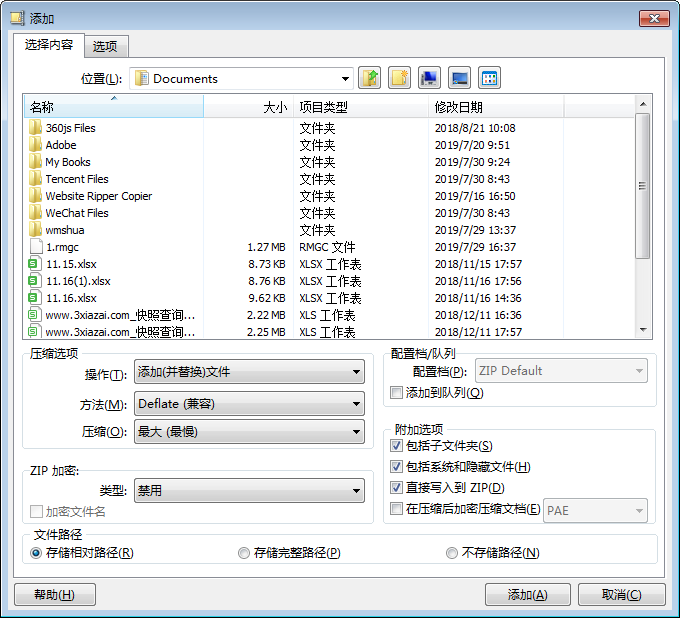Click the date 2018/12/11 17:57
The height and width of the screenshot is (618, 680).
pyautogui.click(x=478, y=332)
